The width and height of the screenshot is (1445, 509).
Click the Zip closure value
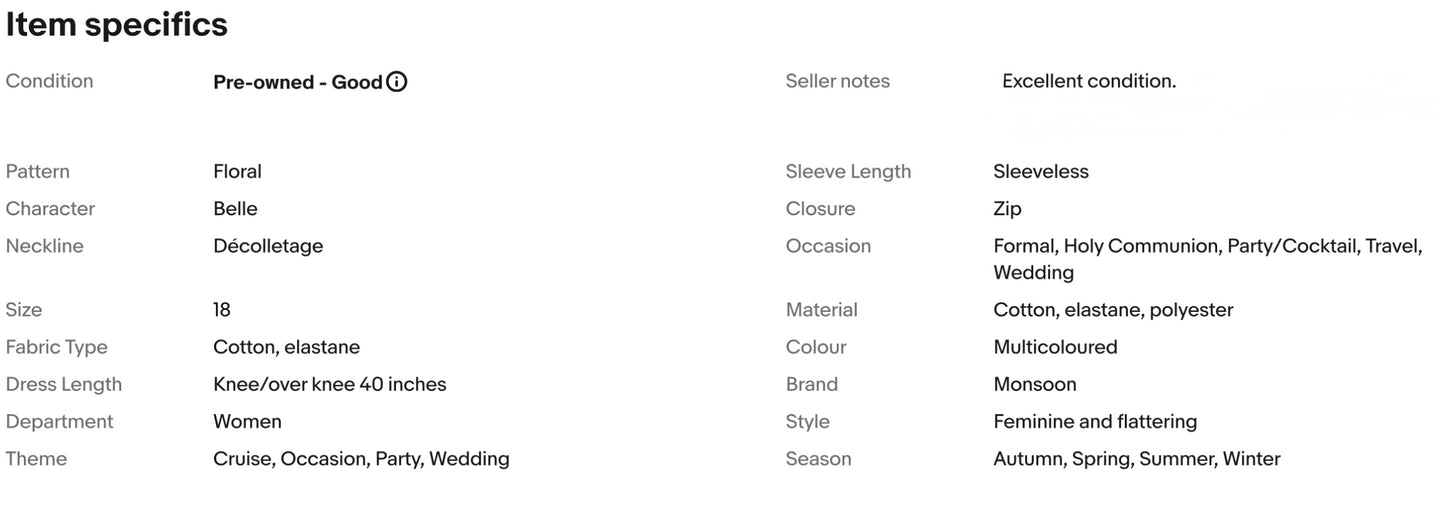tap(1007, 209)
